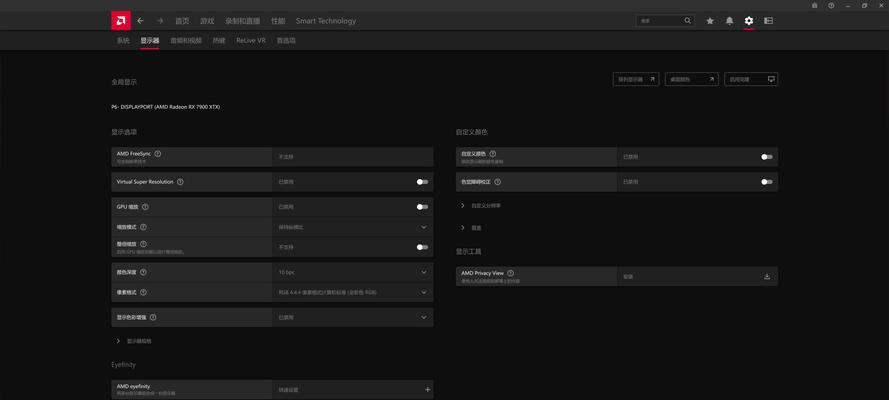Screen dimensions: 889x400
Task: Open notifications bell icon
Action: tap(730, 21)
